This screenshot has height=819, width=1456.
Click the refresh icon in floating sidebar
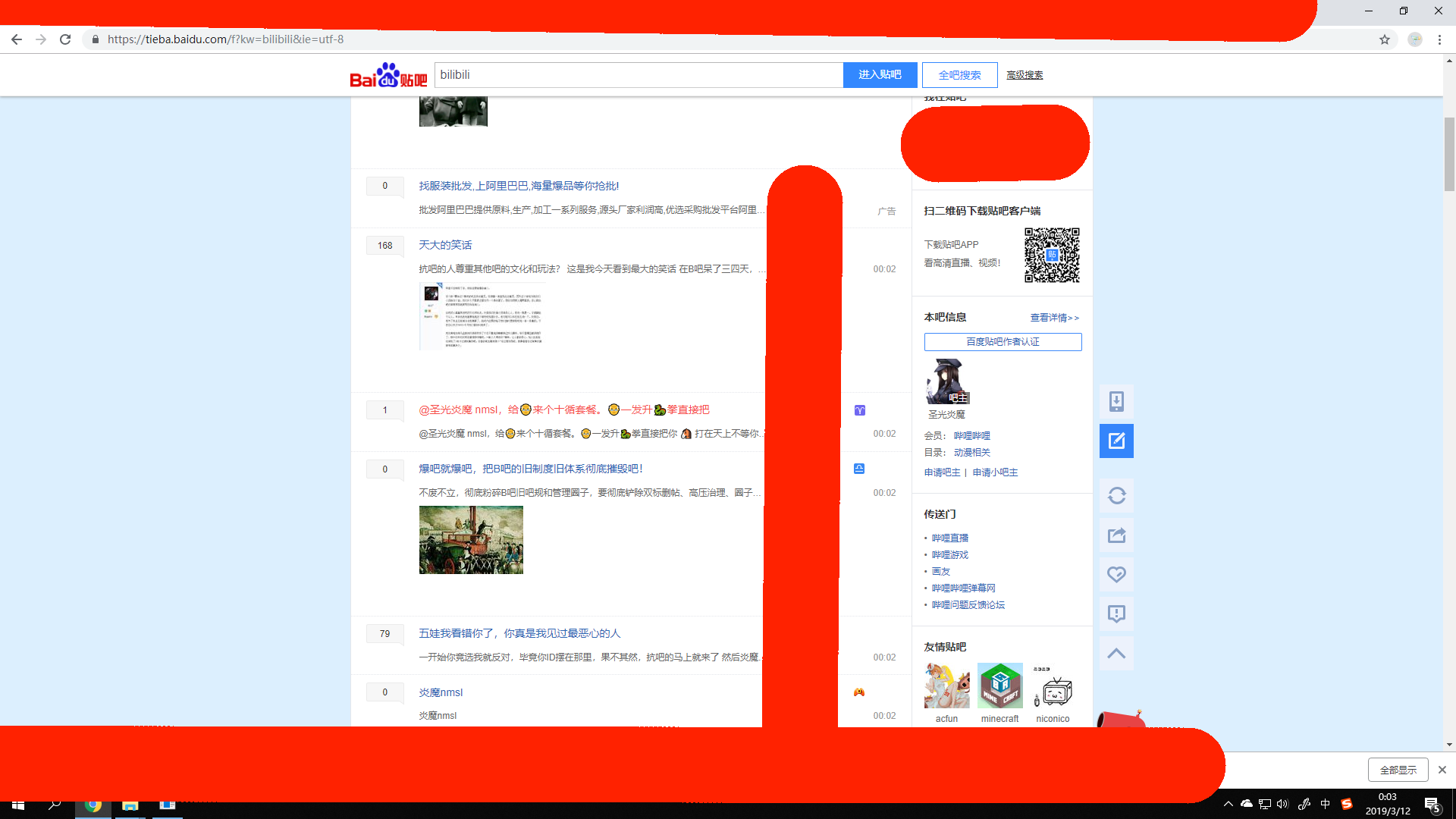pos(1116,496)
